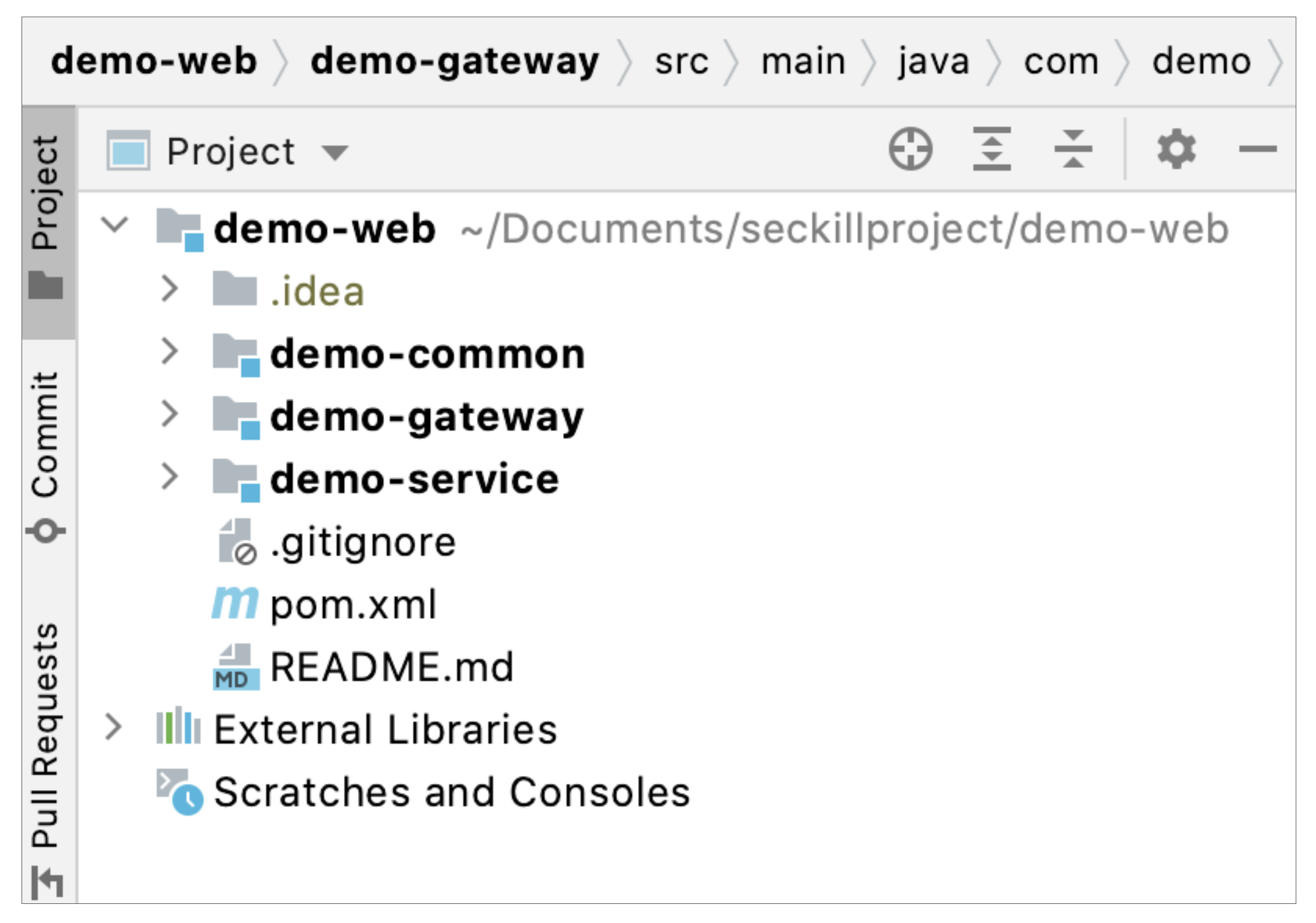
Task: Expand the demo-common module
Action: 169,352
